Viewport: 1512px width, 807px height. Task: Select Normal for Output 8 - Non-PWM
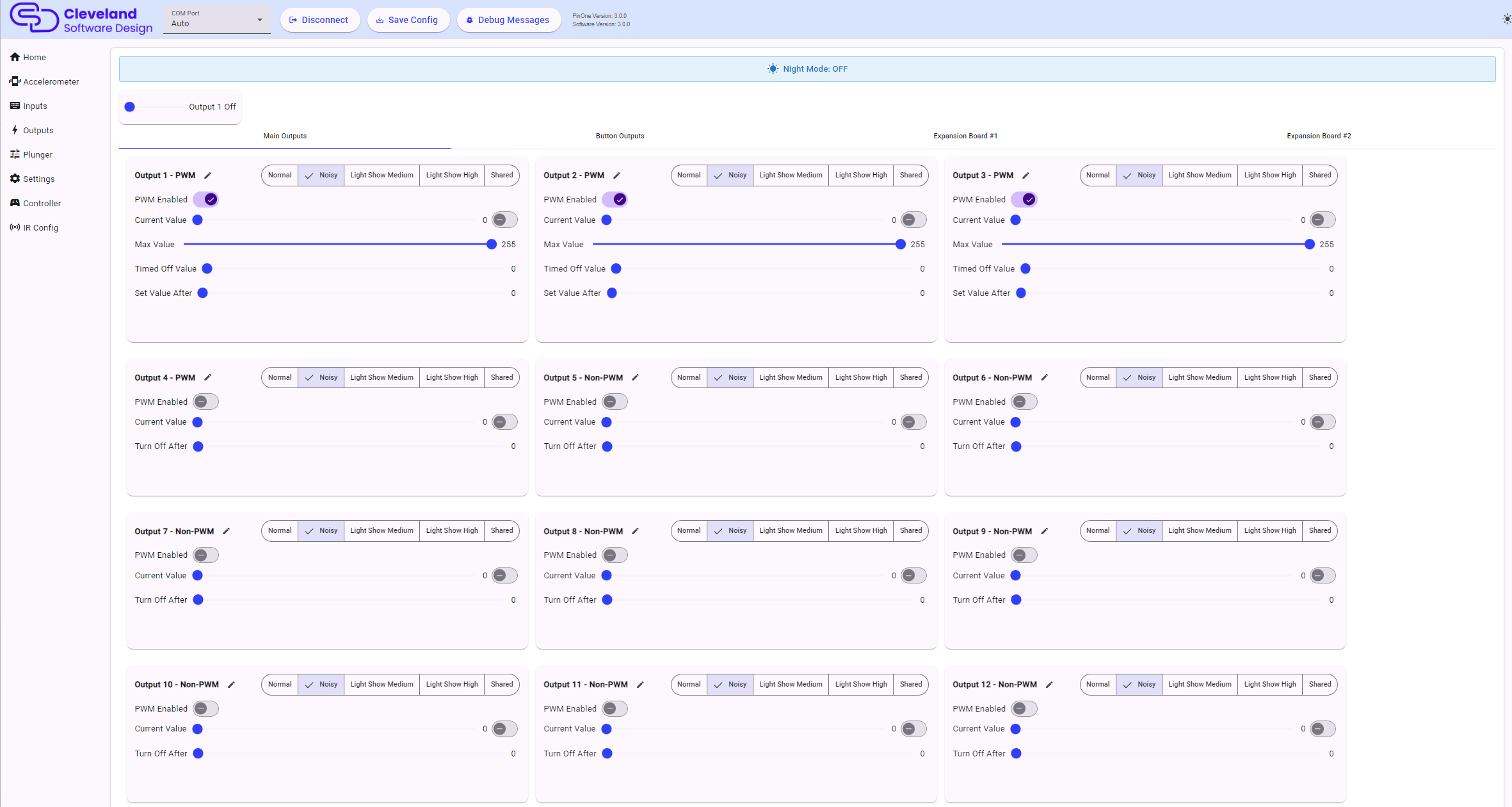click(x=689, y=530)
